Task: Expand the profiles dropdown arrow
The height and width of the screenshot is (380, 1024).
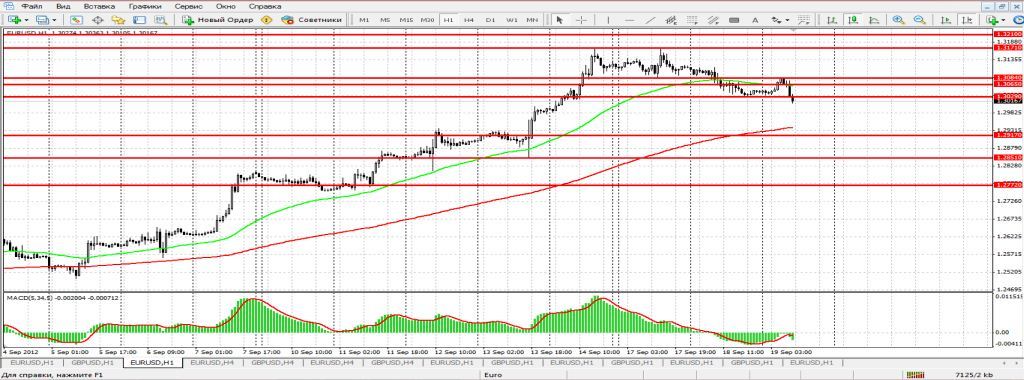Action: tap(54, 20)
